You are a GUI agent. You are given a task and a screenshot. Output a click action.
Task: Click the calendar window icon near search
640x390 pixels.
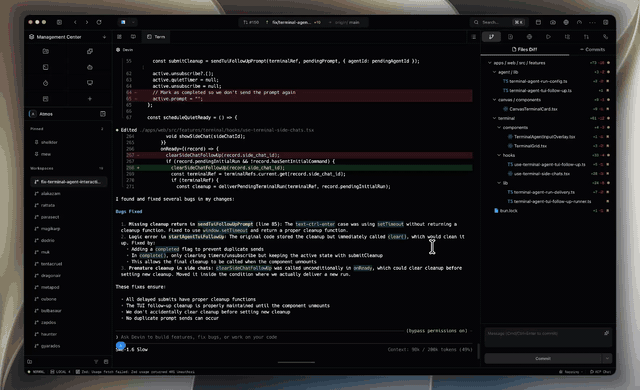coord(538,22)
